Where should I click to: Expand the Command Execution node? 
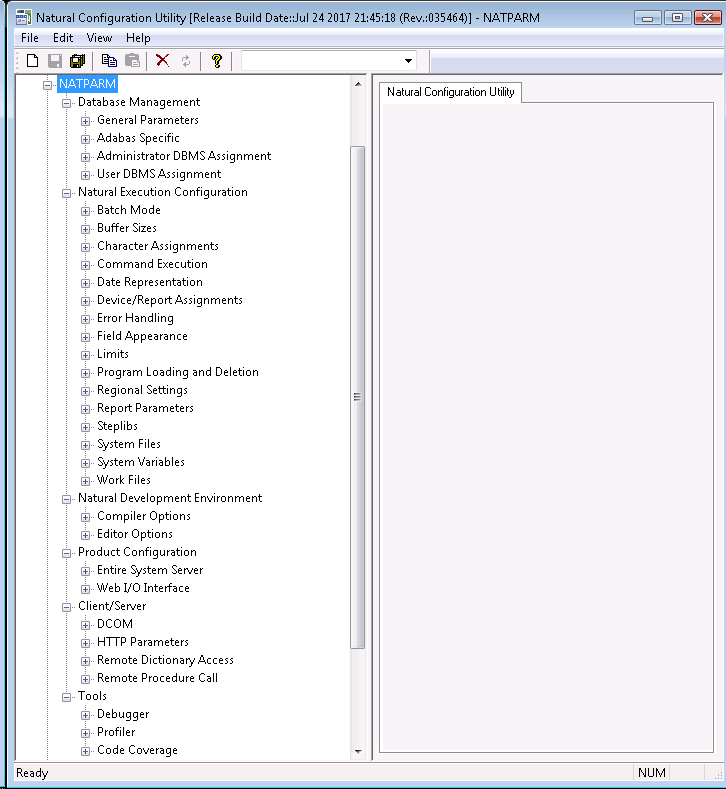click(86, 265)
